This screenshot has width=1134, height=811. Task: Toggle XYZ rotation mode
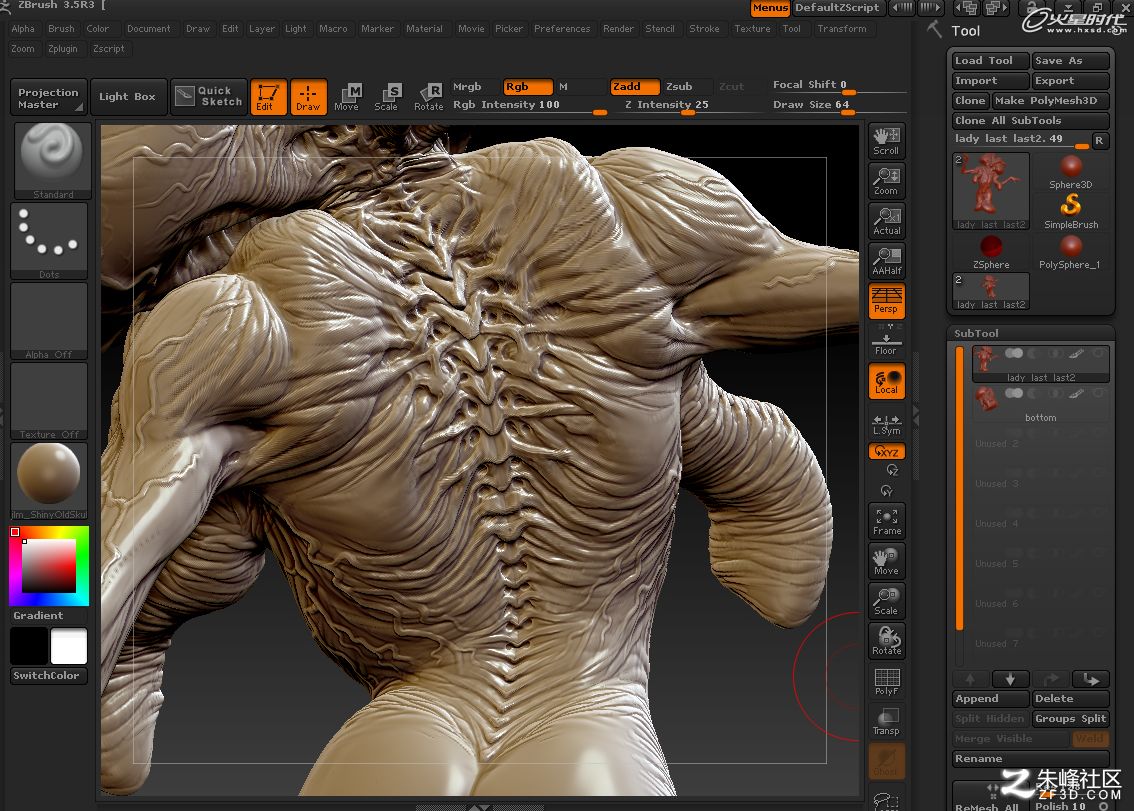[x=887, y=451]
